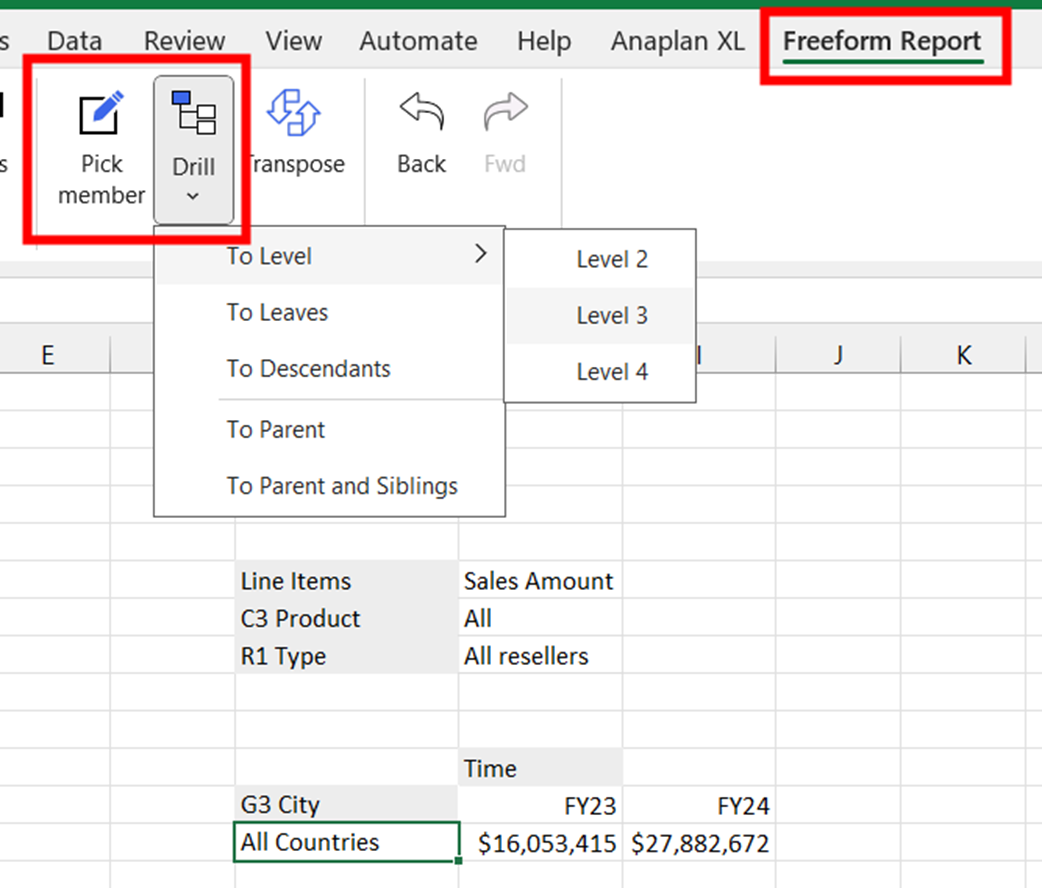Image resolution: width=1042 pixels, height=888 pixels.
Task: Select the All resellers cell
Action: (x=539, y=656)
